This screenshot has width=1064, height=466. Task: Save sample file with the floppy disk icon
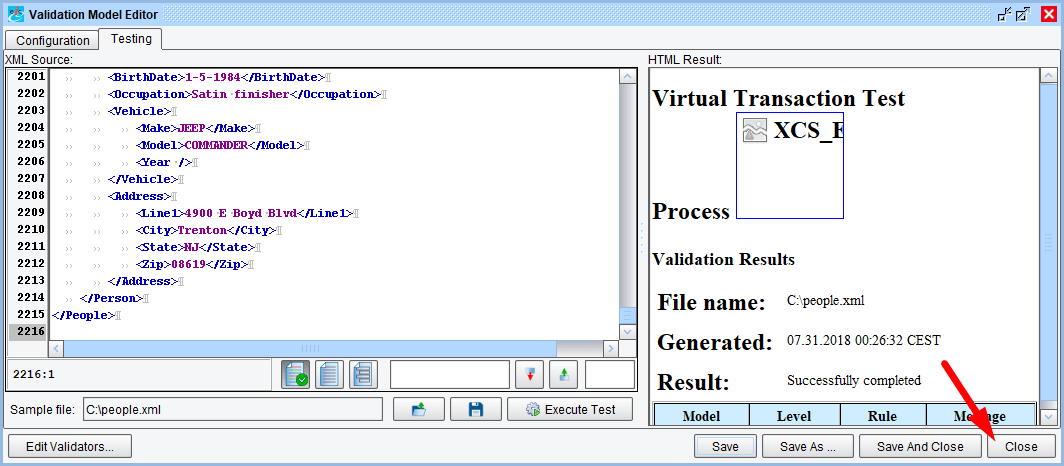coord(476,409)
